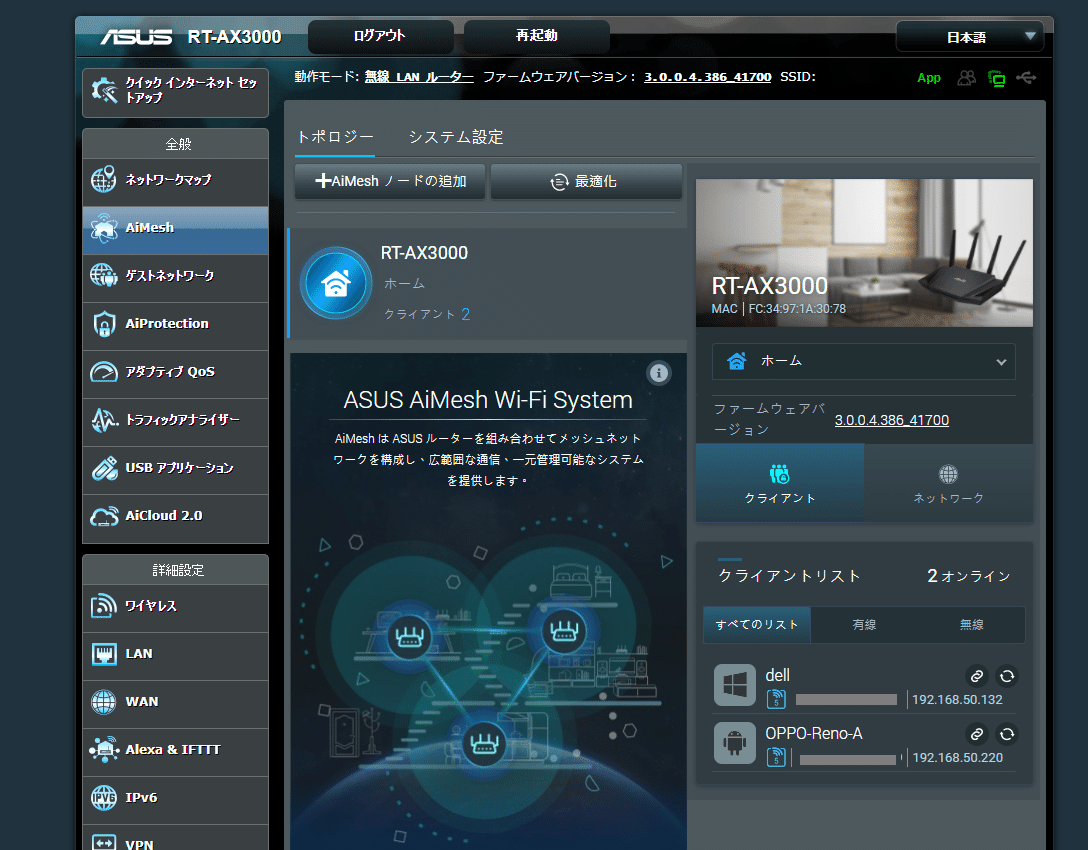Open トラフィックアナライザー waveform icon
Viewport: 1088px width, 850px height.
pyautogui.click(x=104, y=420)
